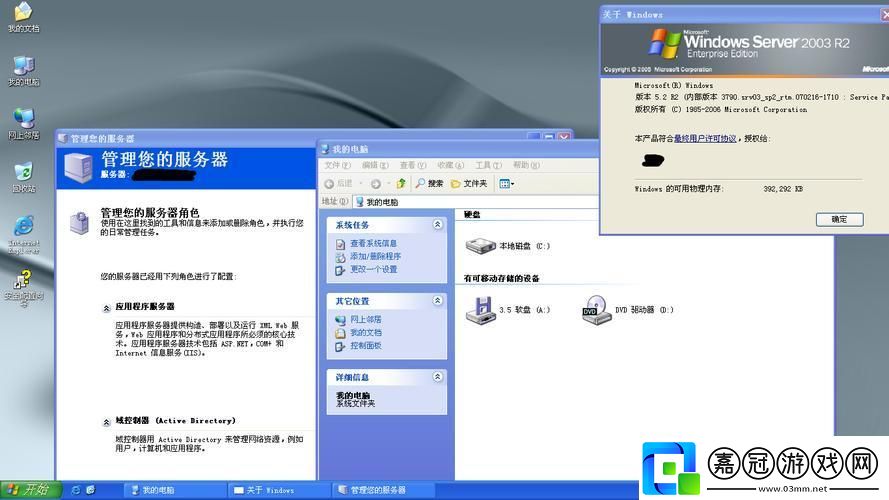Click the up-folder icon in the toolbar
Image resolution: width=889 pixels, height=500 pixels.
pyautogui.click(x=401, y=184)
